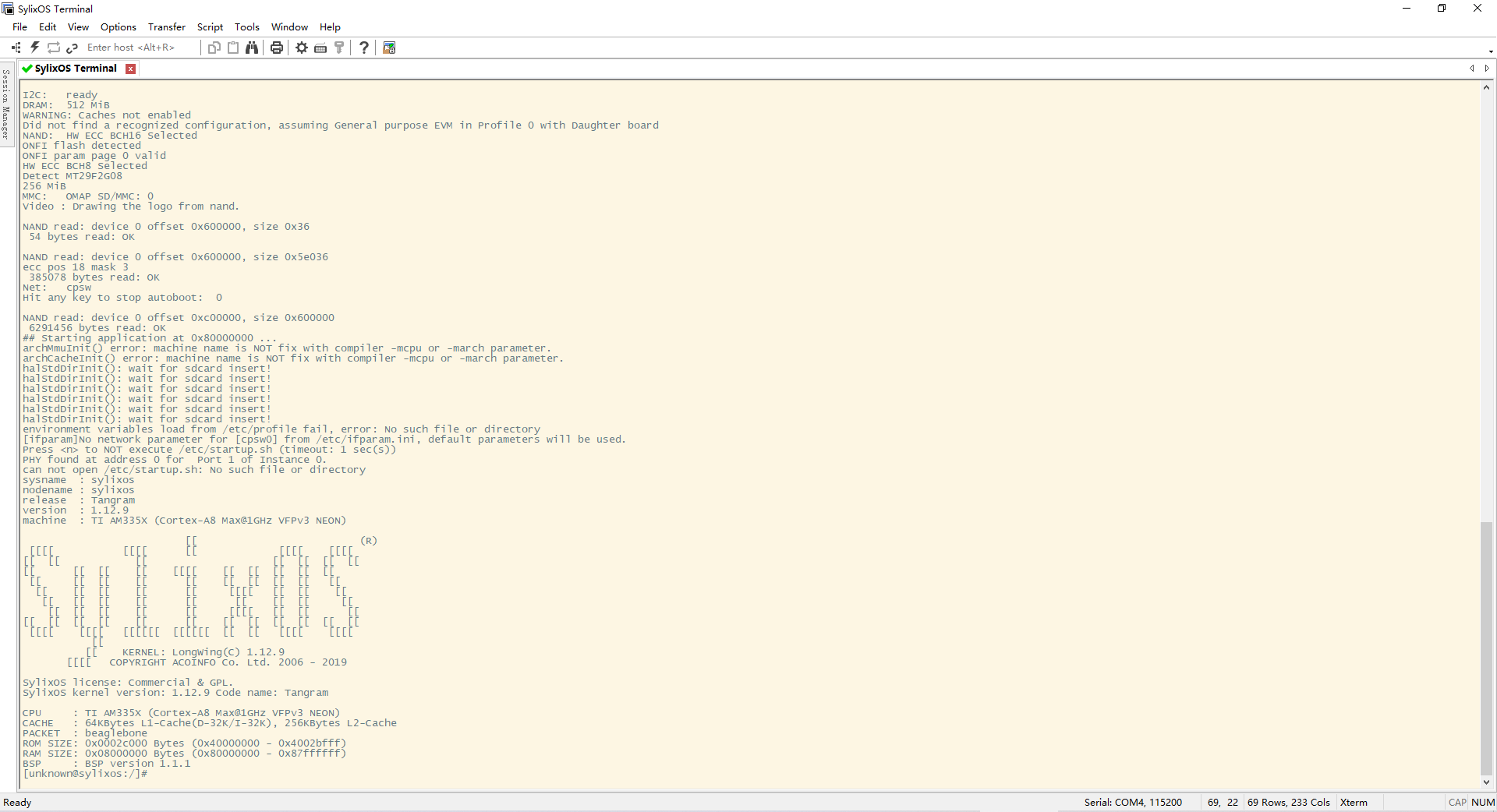Open Session Options via the gear icon
The height and width of the screenshot is (812, 1497).
tap(302, 48)
